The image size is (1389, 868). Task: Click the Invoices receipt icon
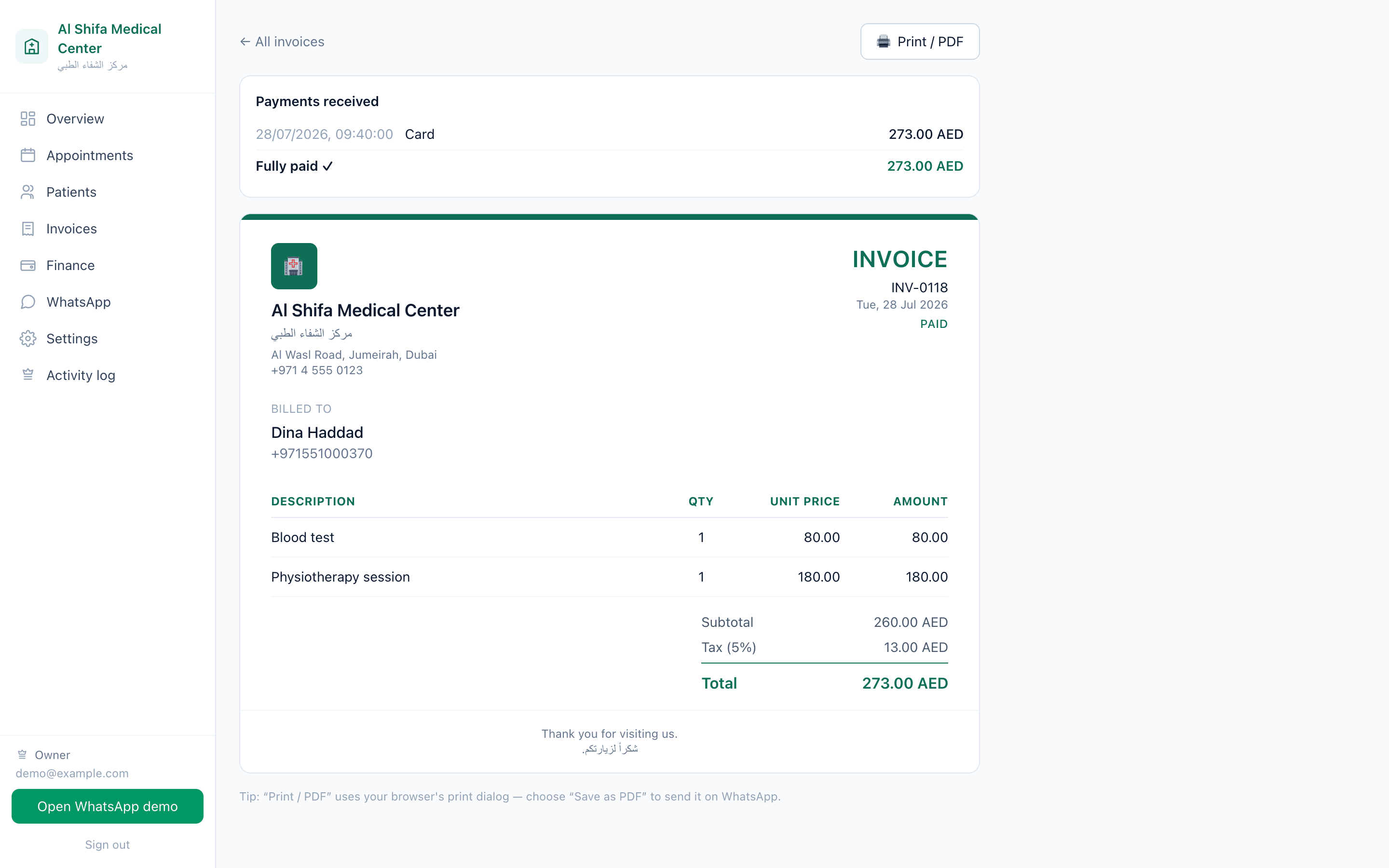click(27, 229)
